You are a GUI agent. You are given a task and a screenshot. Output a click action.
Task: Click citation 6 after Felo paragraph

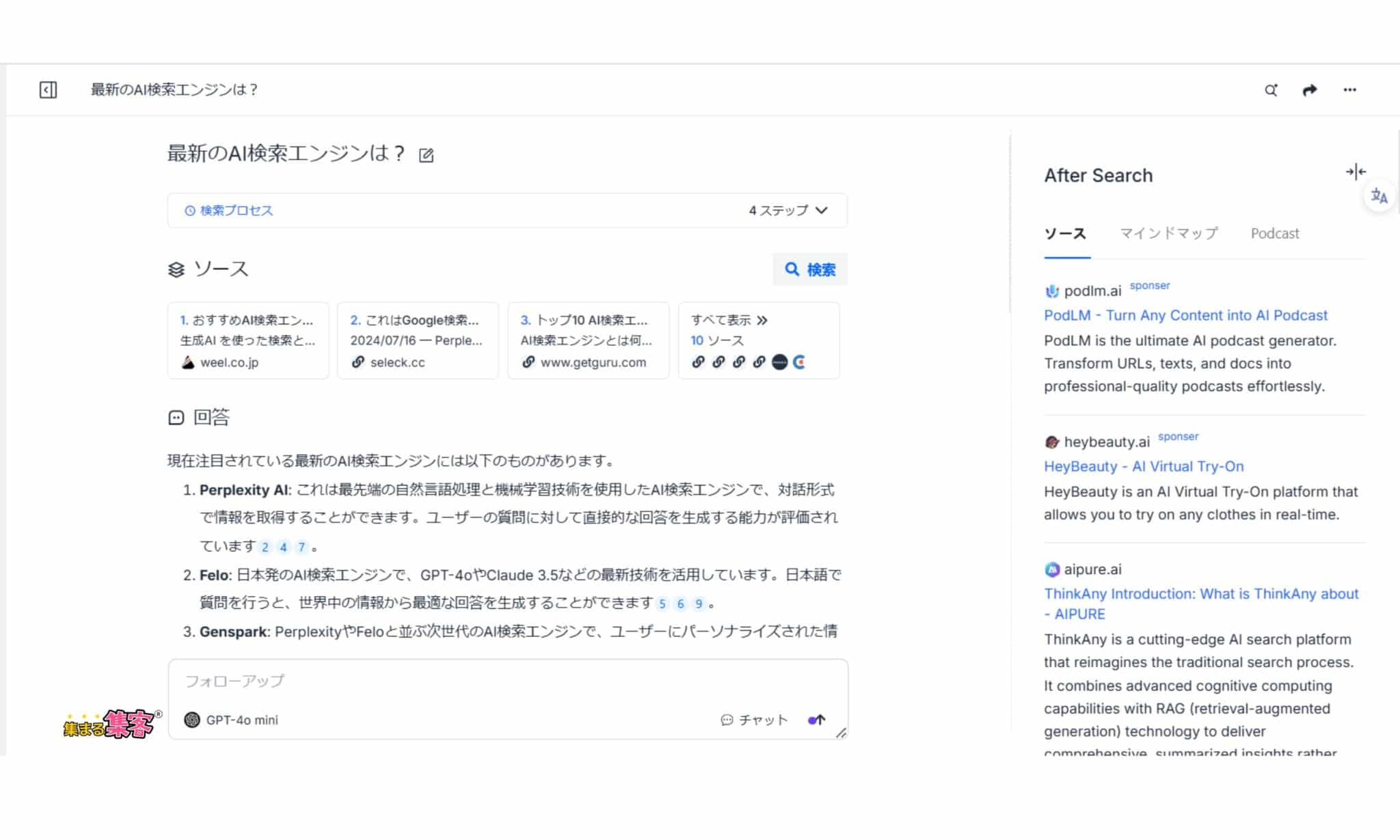click(x=680, y=604)
